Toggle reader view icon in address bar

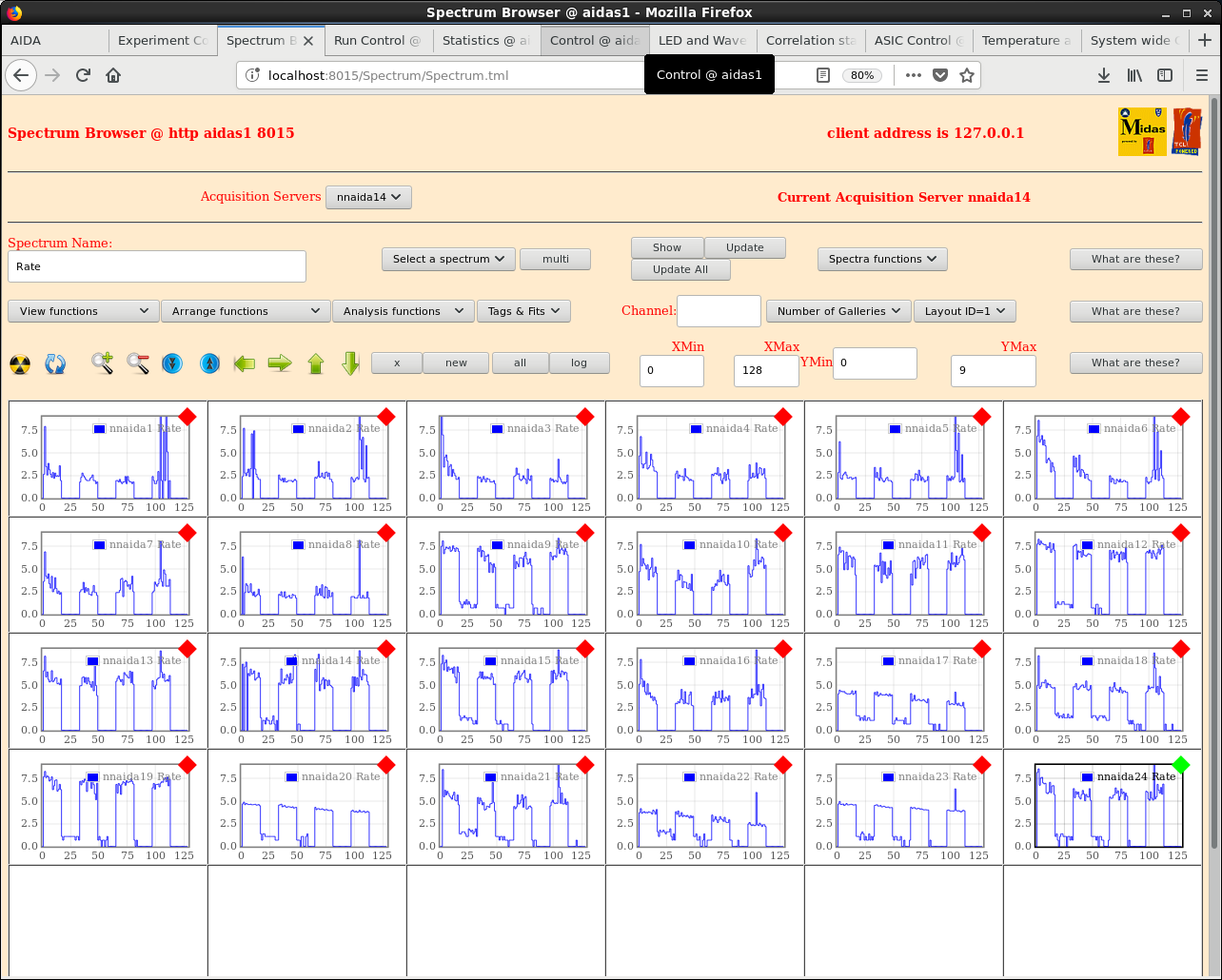pyautogui.click(x=824, y=75)
